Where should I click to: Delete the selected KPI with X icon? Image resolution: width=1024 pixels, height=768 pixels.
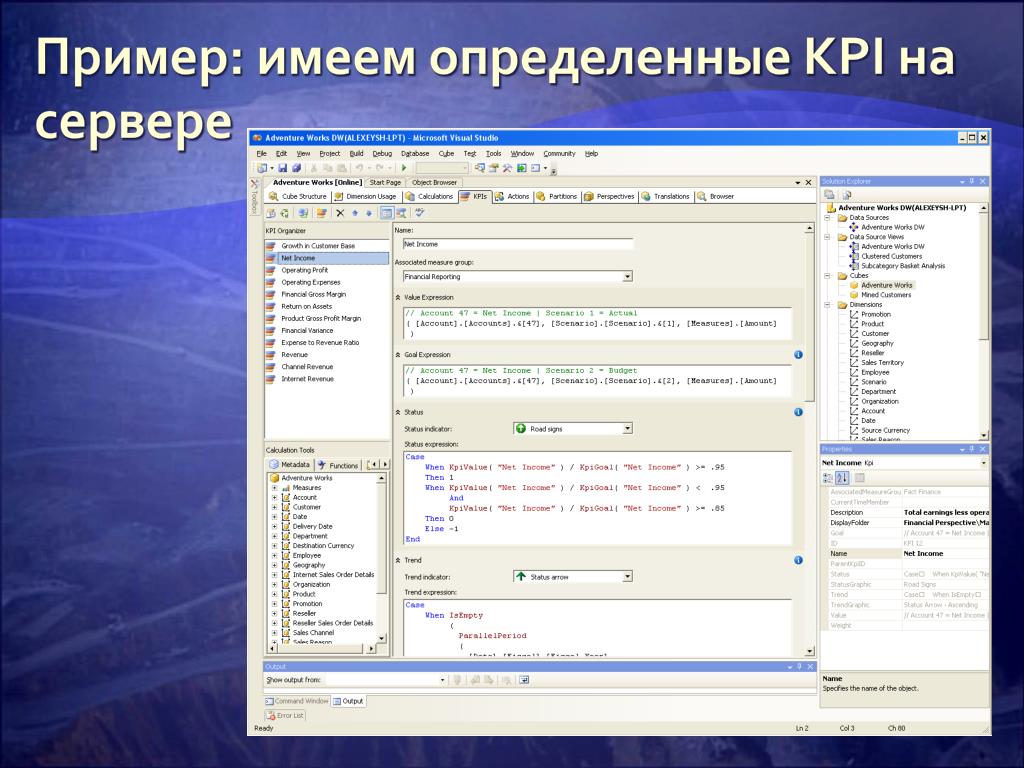pos(340,213)
